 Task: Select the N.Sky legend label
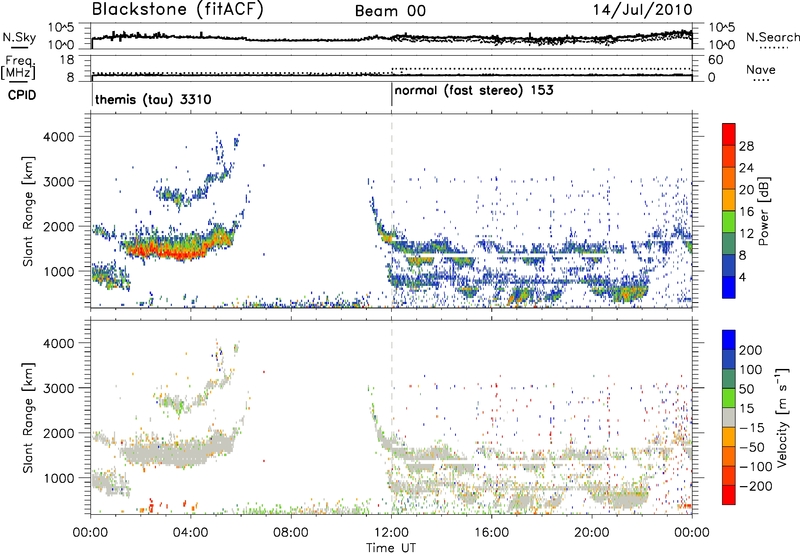[19, 37]
